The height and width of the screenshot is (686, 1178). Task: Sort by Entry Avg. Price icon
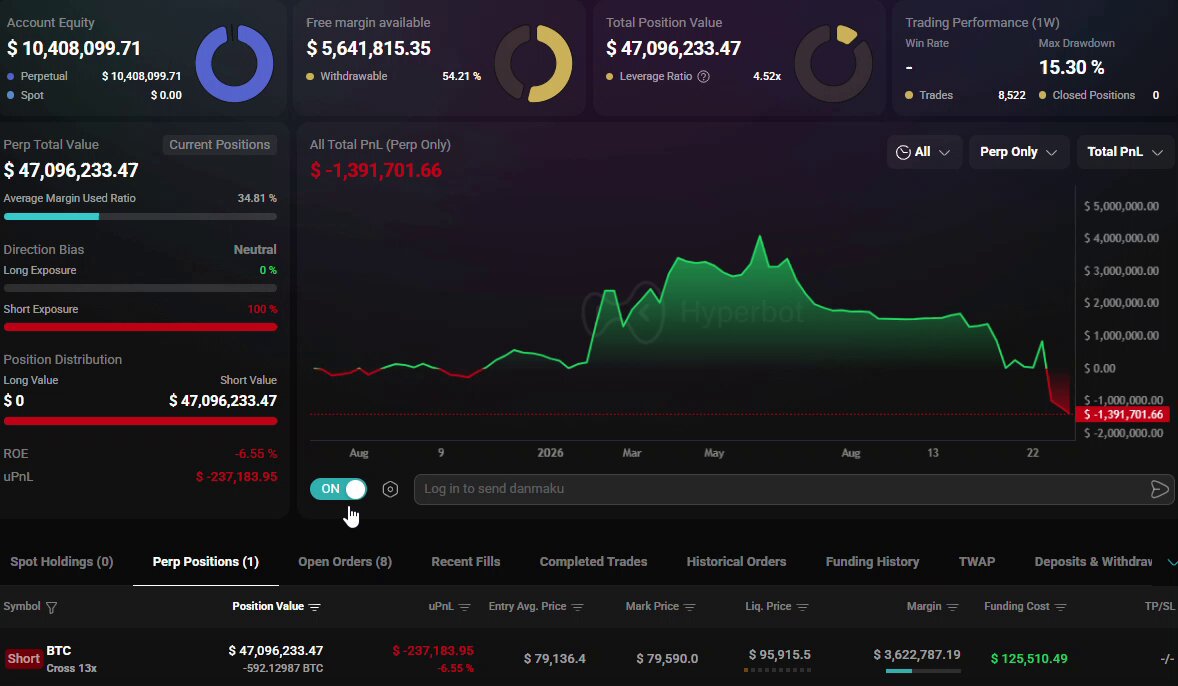577,607
